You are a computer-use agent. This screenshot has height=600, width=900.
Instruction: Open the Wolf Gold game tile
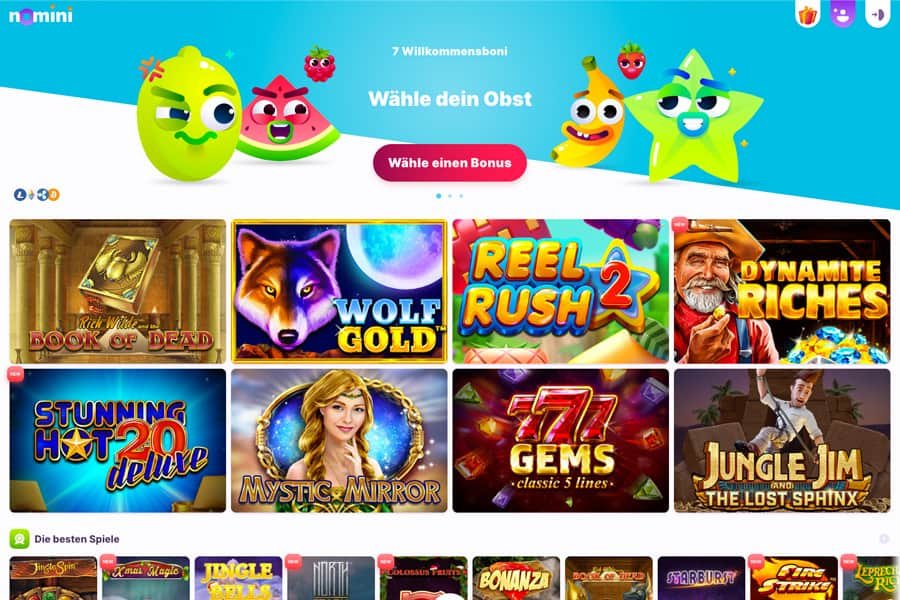(x=339, y=291)
